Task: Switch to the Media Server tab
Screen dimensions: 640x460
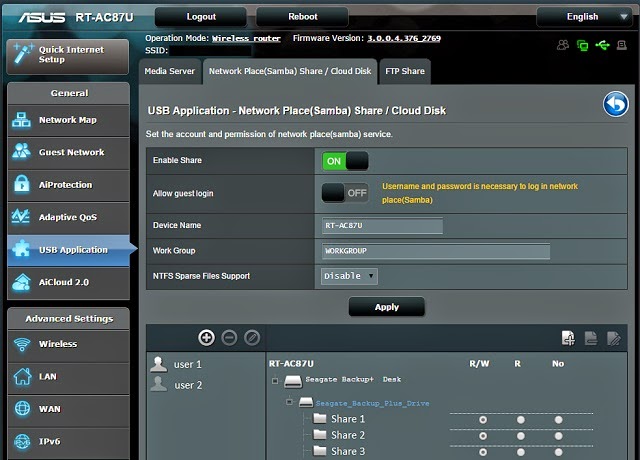Action: pos(170,71)
